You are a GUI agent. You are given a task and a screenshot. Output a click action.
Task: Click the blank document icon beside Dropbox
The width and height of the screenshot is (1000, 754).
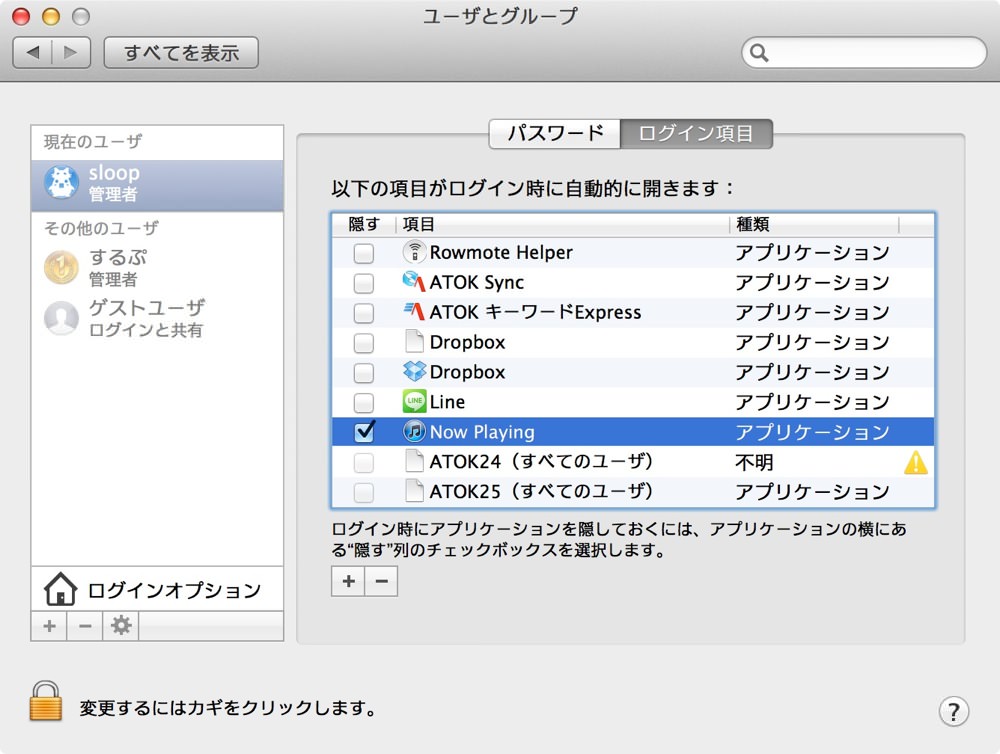415,341
